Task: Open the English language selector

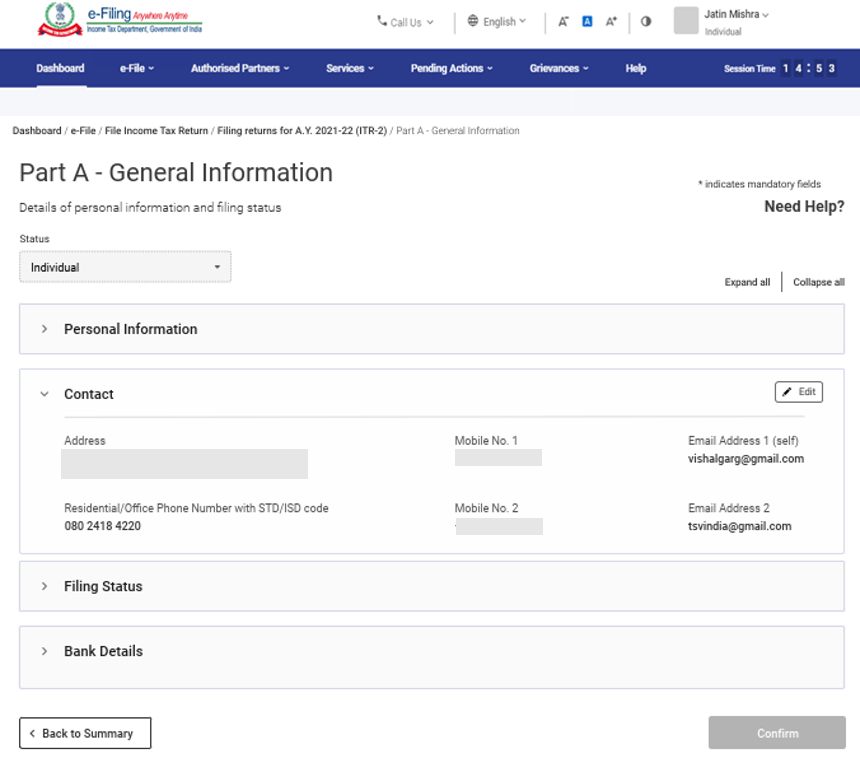Action: pos(496,22)
